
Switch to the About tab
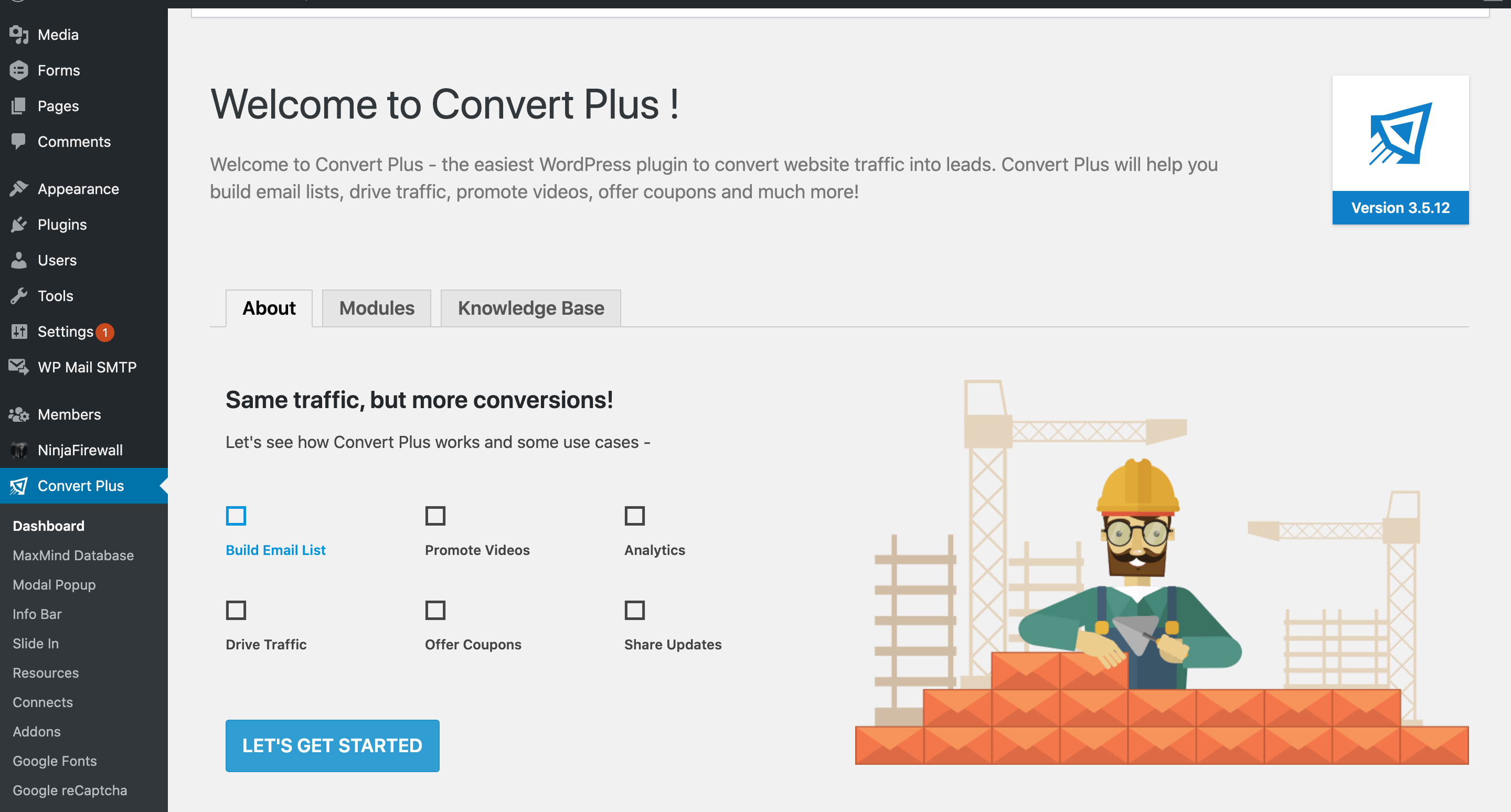(x=269, y=308)
